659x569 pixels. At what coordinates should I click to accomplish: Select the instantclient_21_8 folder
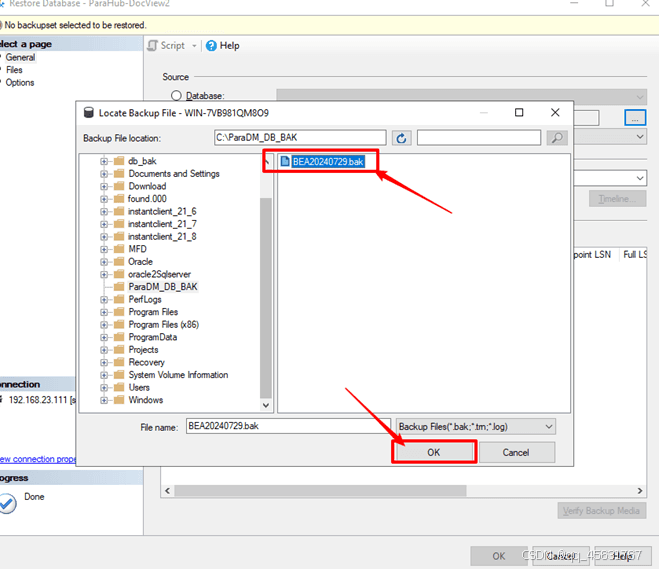click(x=162, y=237)
